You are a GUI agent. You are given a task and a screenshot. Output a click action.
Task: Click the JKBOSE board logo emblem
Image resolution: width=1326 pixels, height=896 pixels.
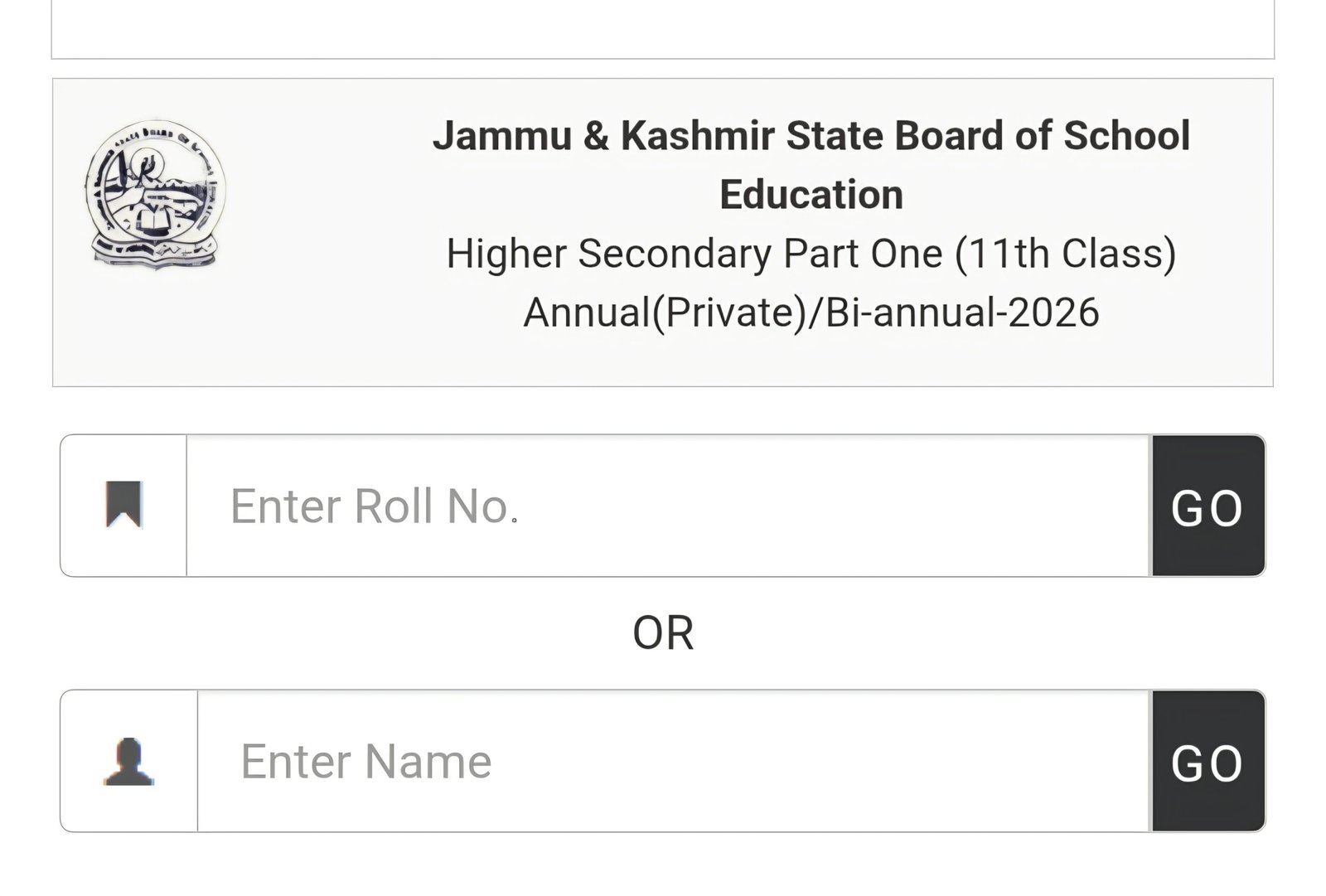(x=155, y=194)
